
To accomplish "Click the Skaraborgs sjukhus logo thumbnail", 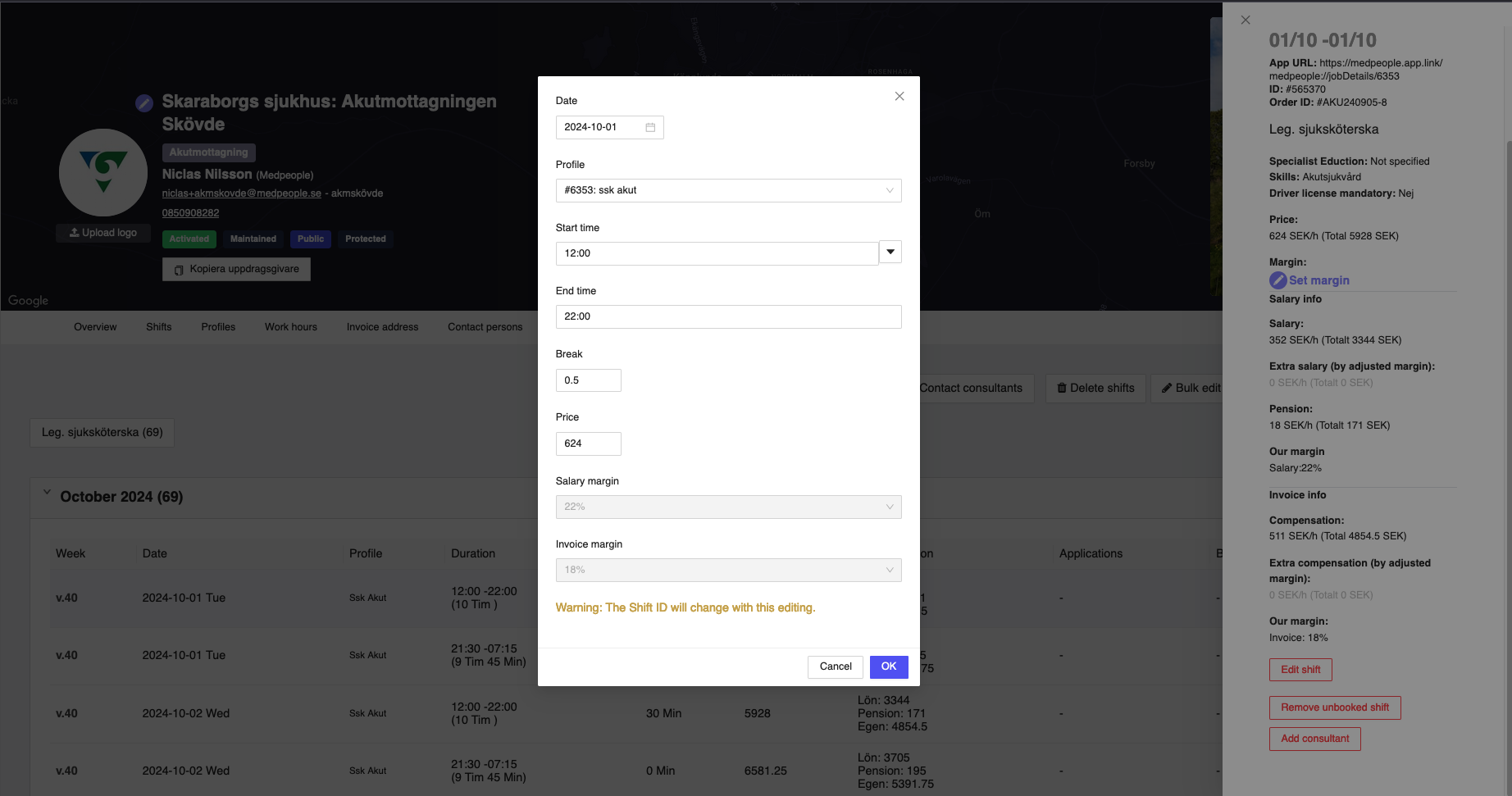I will 103,172.
